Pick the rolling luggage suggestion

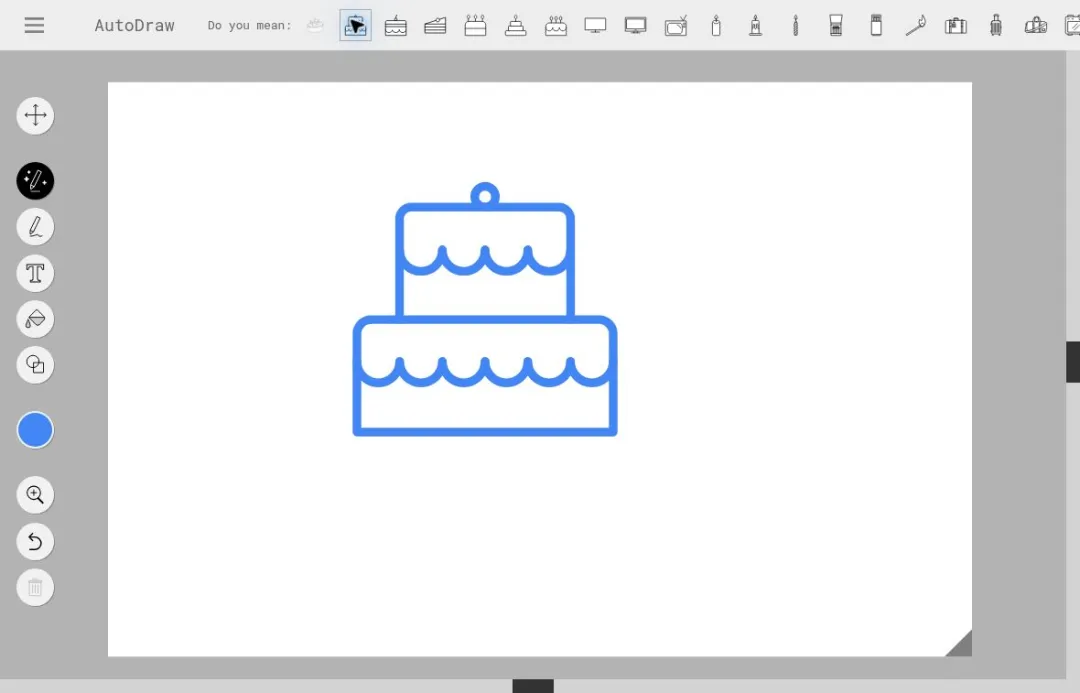pyautogui.click(x=996, y=25)
